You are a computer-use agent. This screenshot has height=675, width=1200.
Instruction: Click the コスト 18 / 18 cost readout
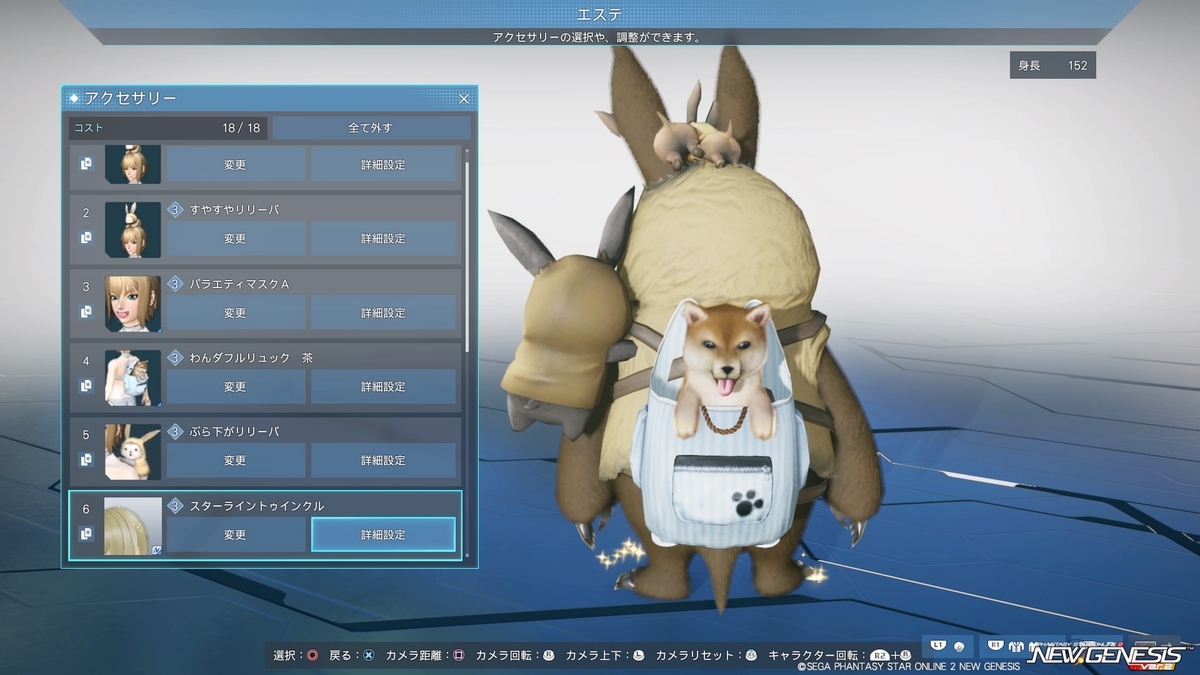168,128
